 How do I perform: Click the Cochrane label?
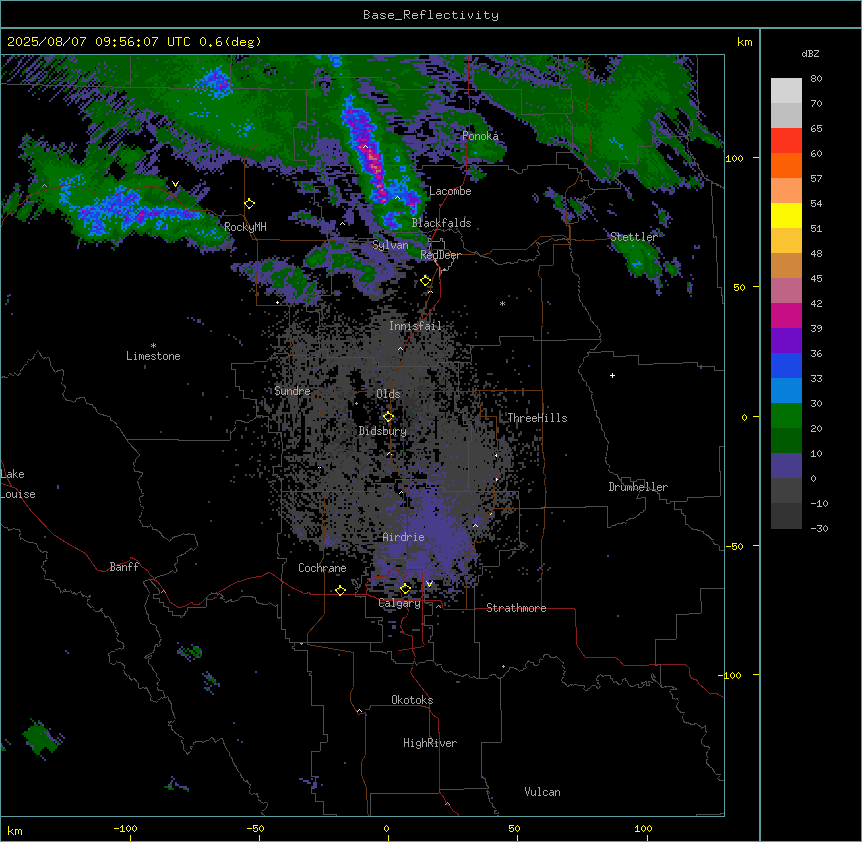pos(322,568)
